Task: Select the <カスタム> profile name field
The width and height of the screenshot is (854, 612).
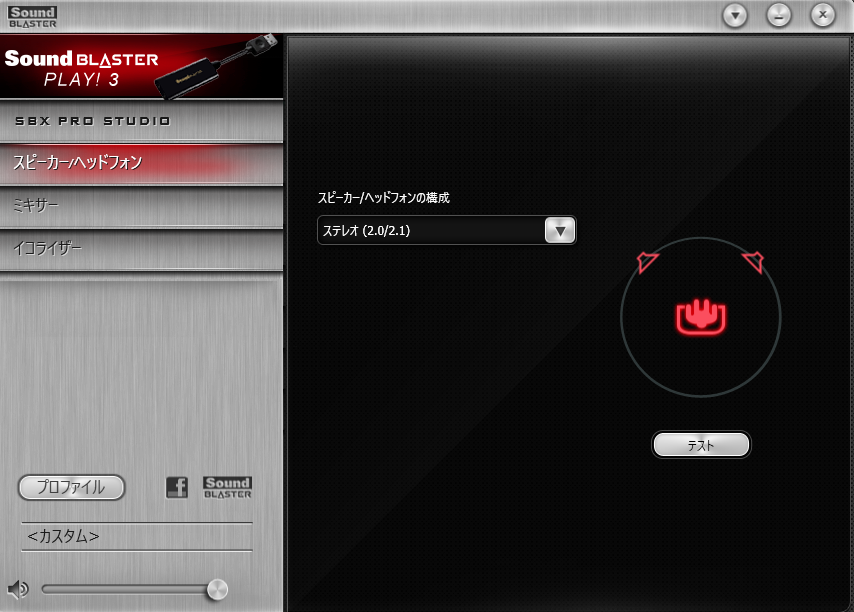Action: [x=136, y=537]
